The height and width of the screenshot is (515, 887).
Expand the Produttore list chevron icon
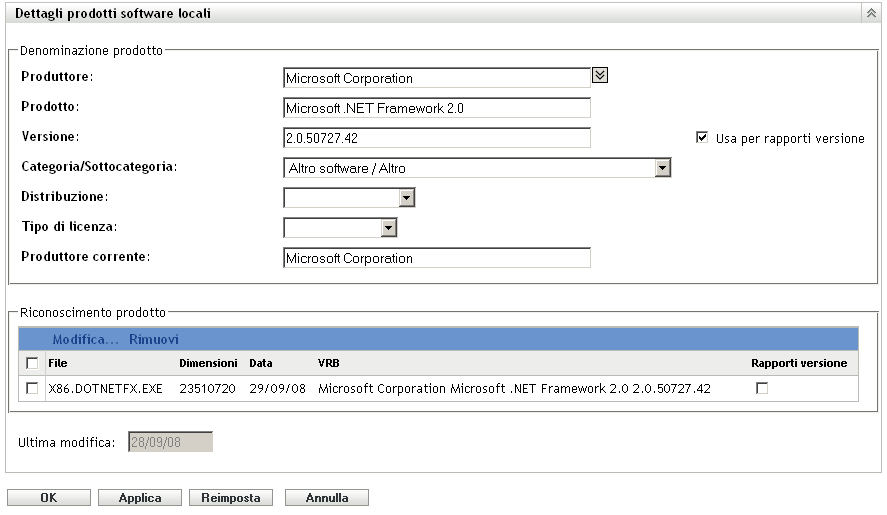point(600,75)
